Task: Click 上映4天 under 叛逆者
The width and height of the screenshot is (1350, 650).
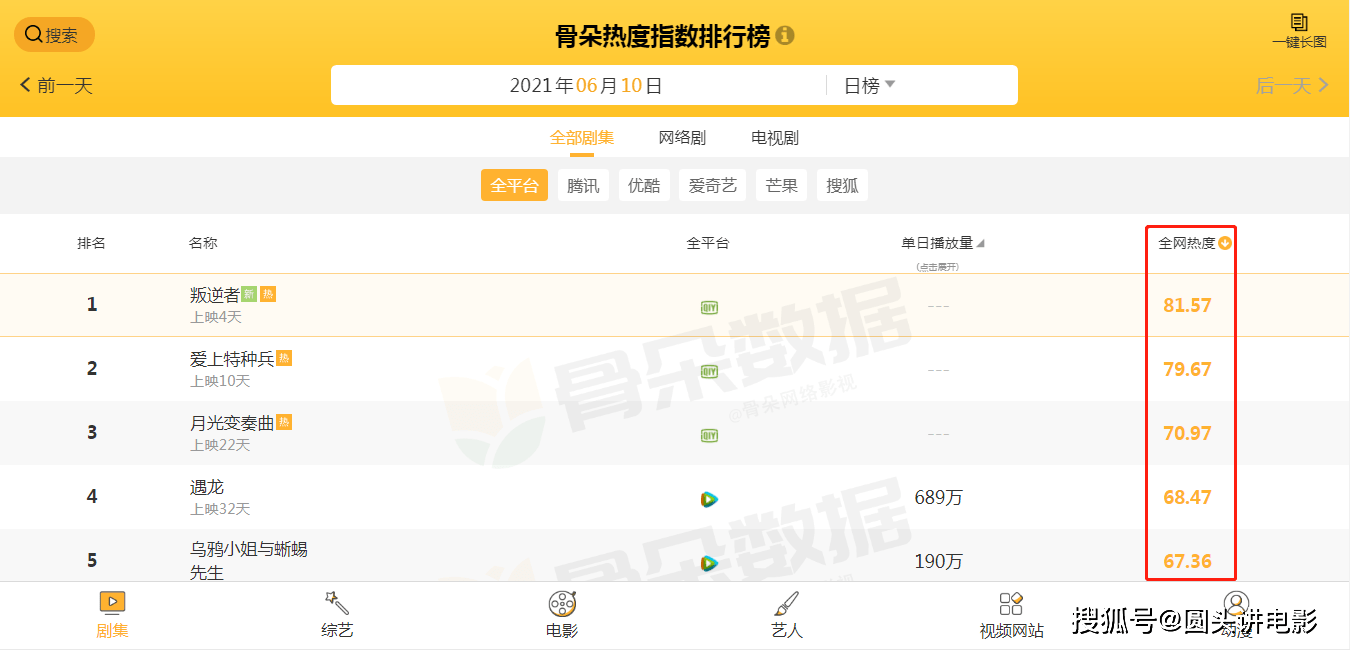Action: 216,318
